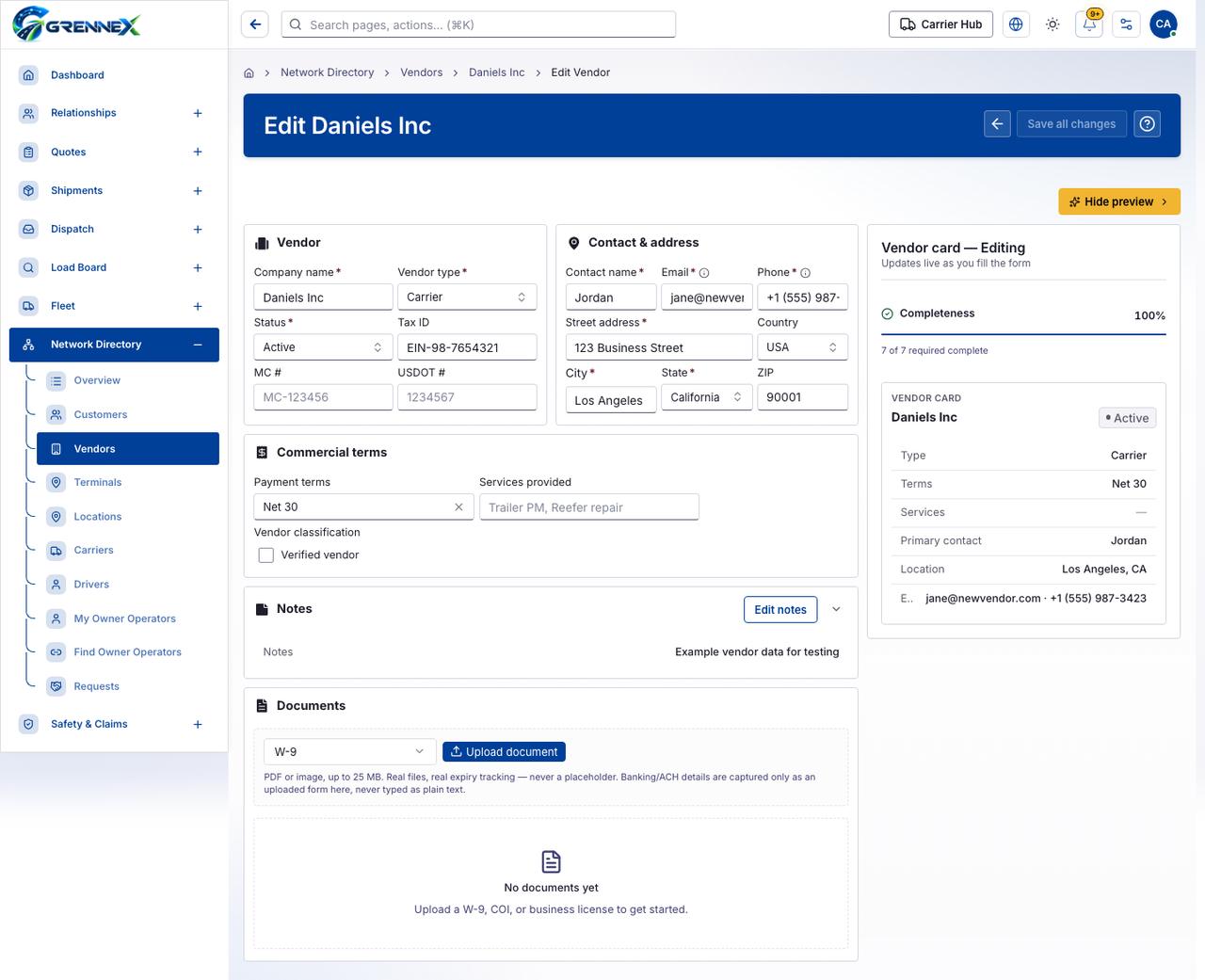Click Save all changes

coord(1071,123)
